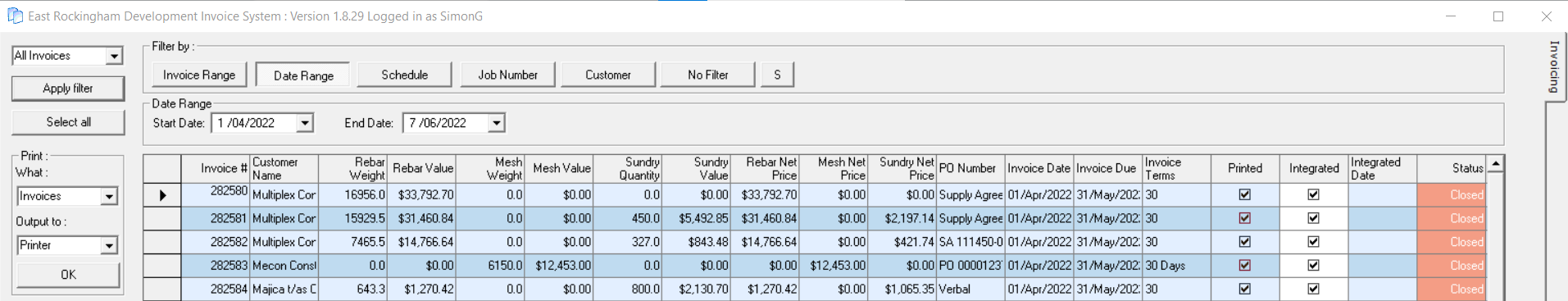Filter by Customer
This screenshot has width=1568, height=301.
coord(608,75)
